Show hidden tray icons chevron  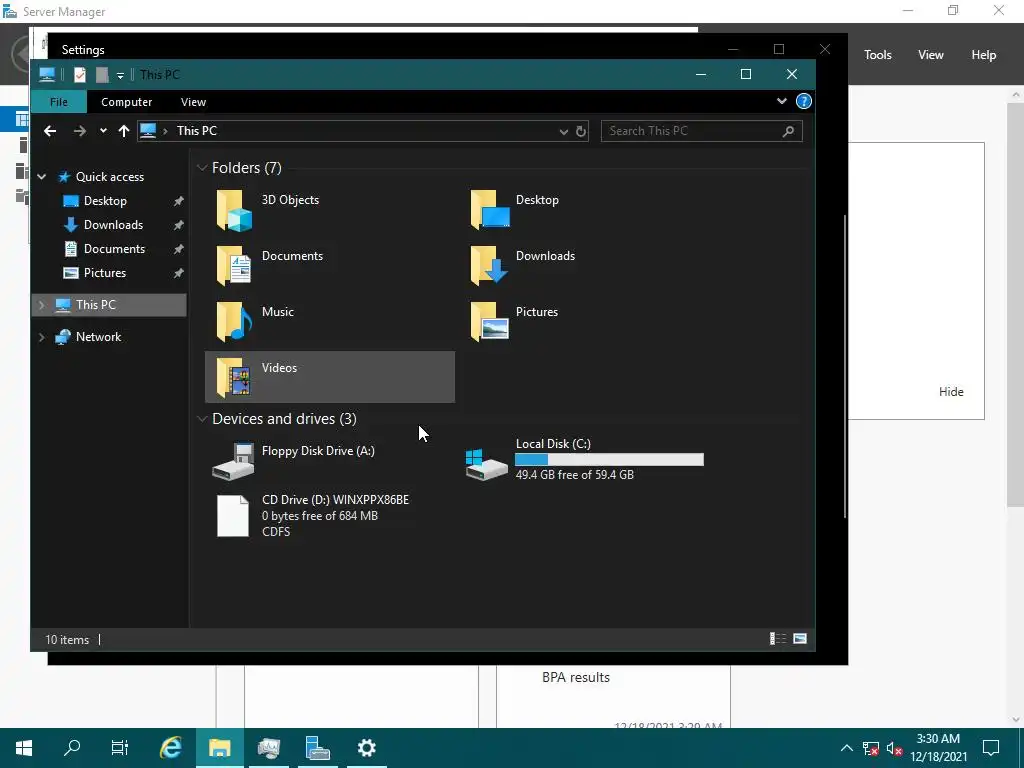click(846, 748)
